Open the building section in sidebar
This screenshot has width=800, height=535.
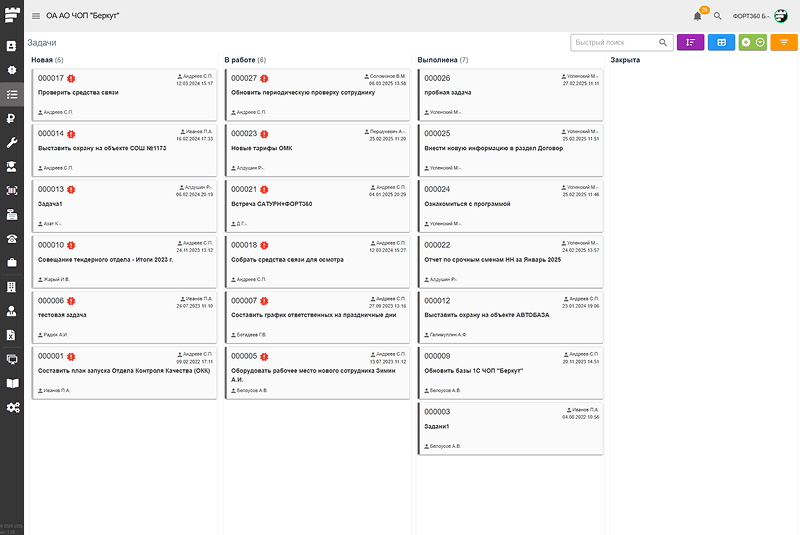click(x=12, y=287)
